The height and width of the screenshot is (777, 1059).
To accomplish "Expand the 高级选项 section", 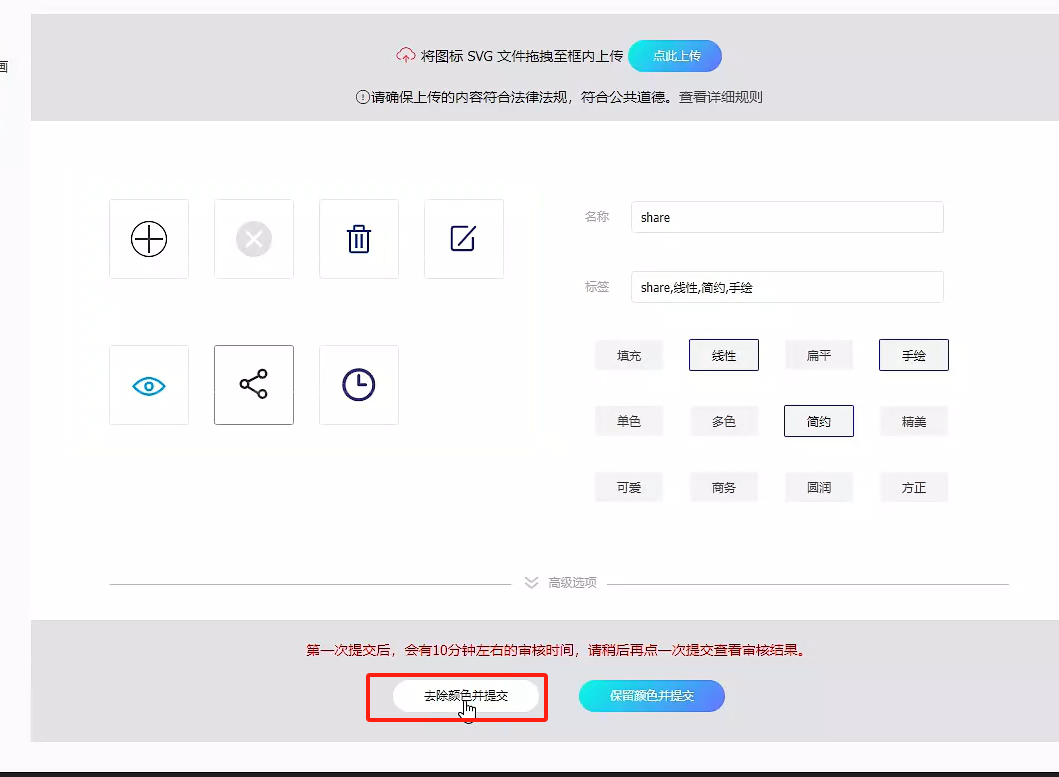I will coord(572,582).
